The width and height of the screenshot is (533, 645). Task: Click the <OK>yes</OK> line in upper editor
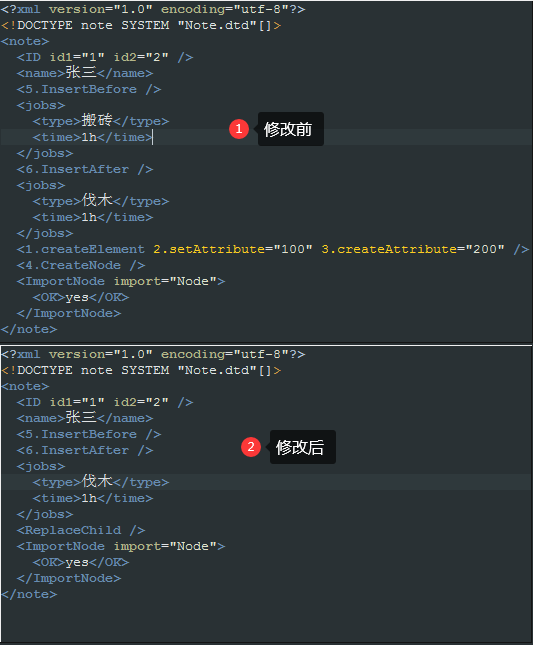point(81,297)
